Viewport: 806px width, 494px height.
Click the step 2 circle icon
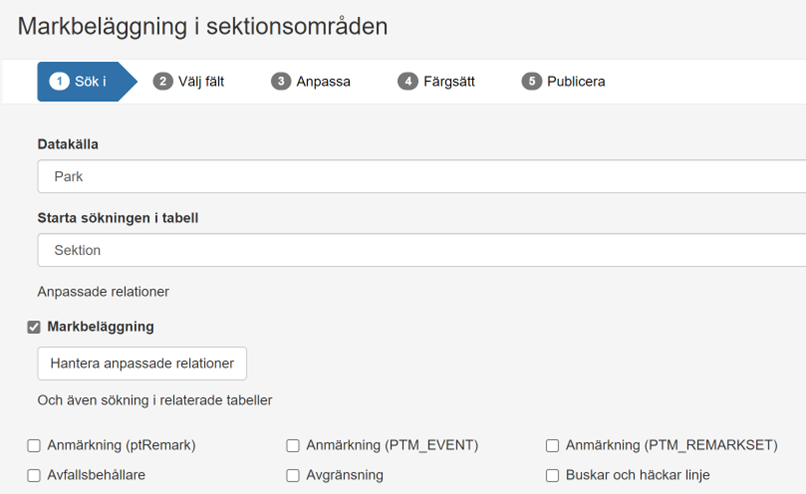coord(163,82)
